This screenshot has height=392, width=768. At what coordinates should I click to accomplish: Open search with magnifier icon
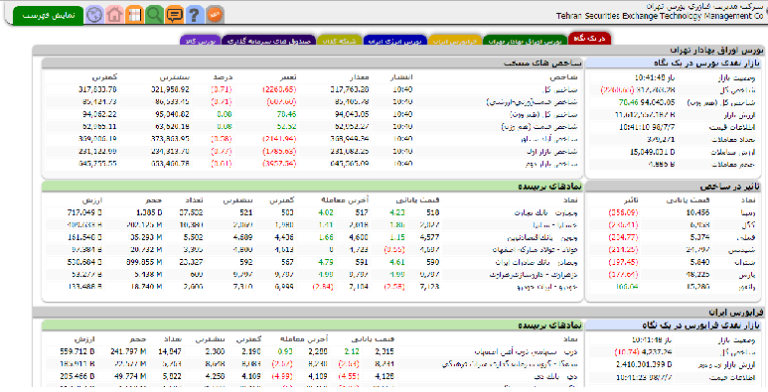[x=154, y=15]
